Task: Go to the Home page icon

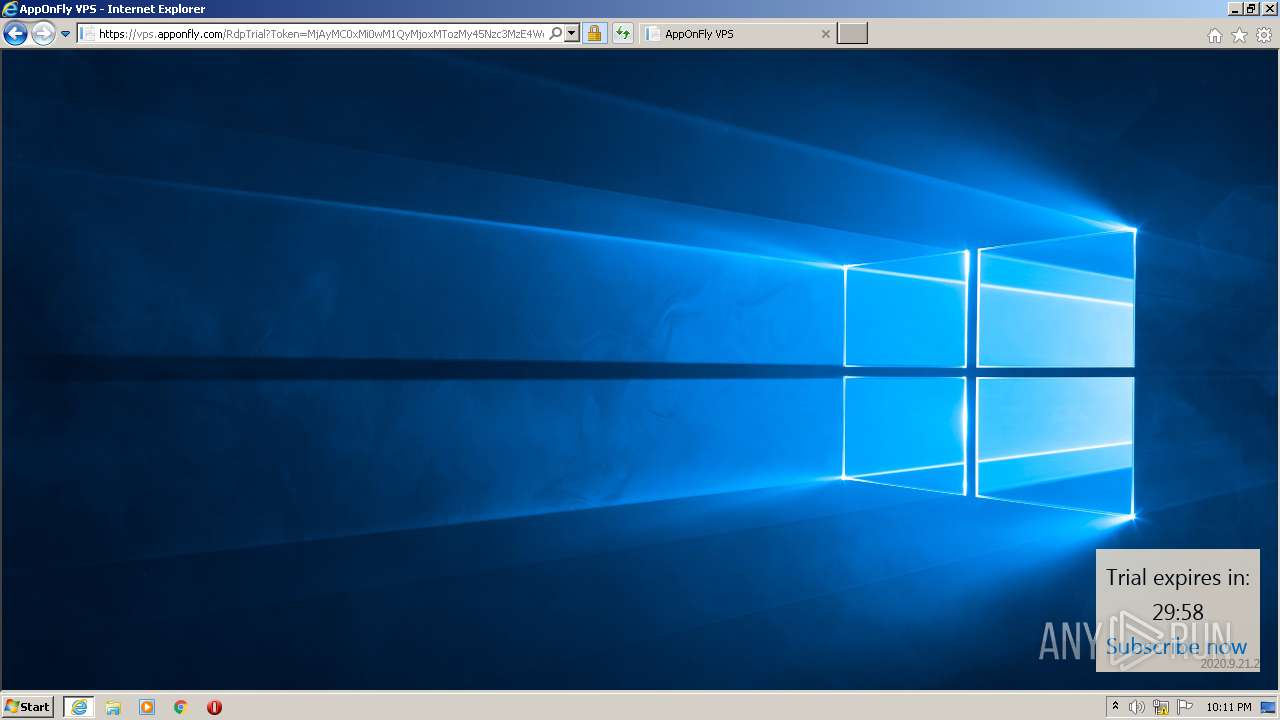Action: [x=1214, y=35]
